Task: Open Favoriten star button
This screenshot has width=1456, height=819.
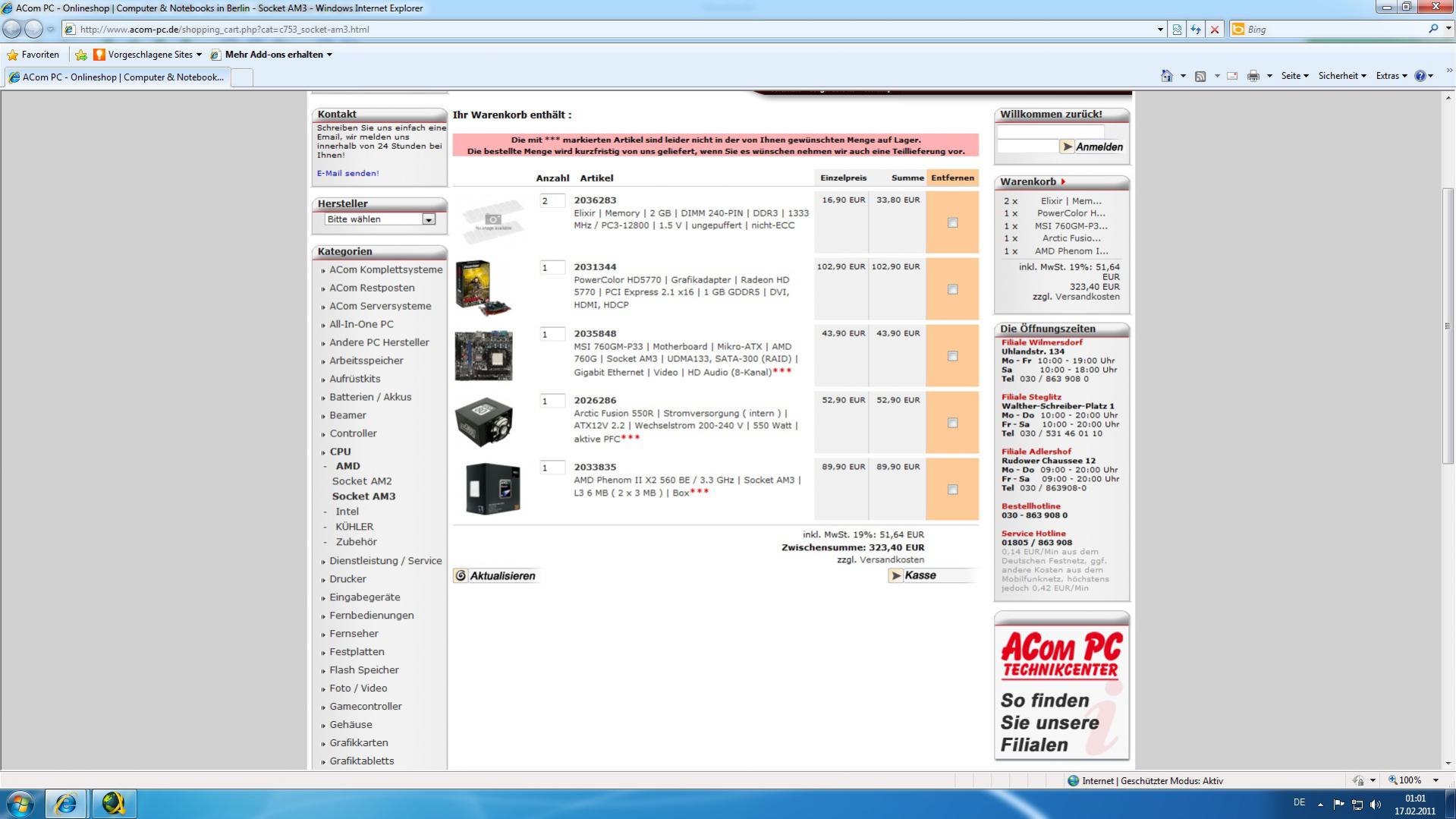Action: [33, 55]
